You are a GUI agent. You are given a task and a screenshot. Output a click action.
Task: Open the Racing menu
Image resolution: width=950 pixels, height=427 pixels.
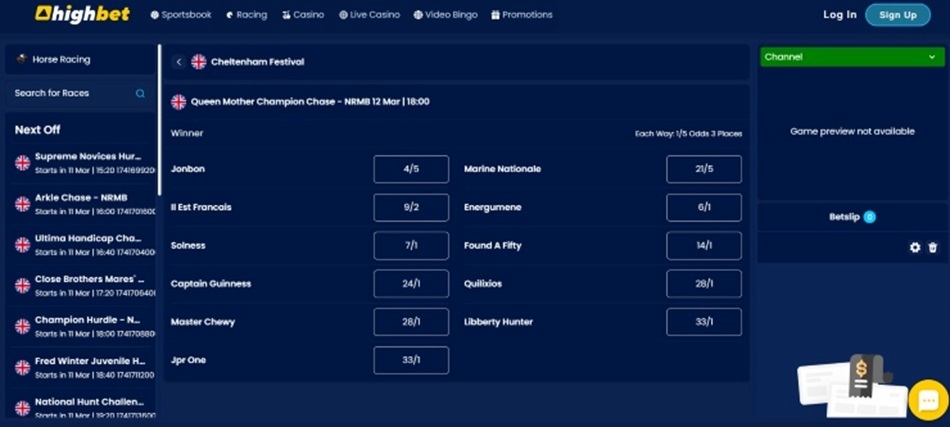pyautogui.click(x=246, y=15)
